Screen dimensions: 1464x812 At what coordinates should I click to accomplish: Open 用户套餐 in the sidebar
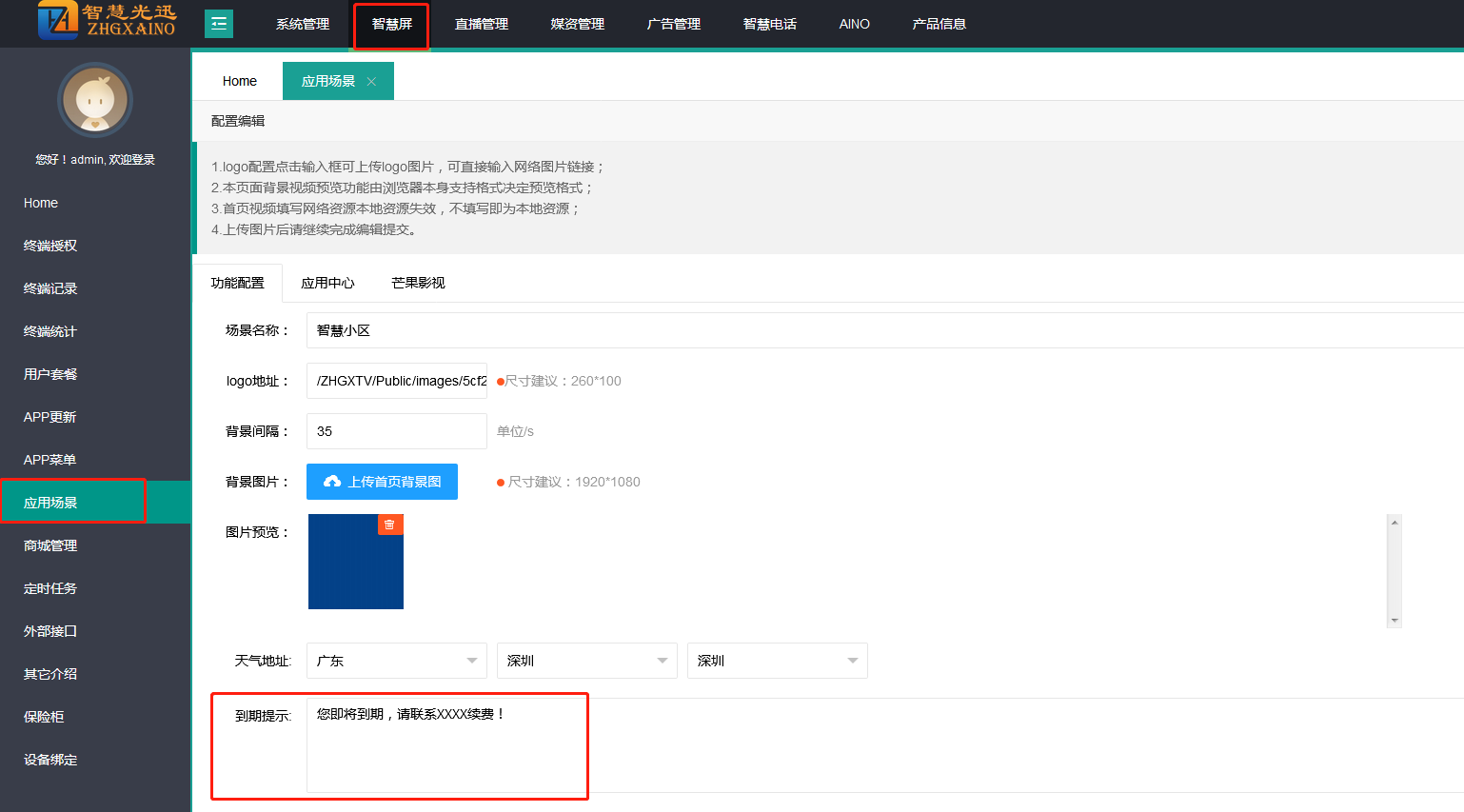coord(95,374)
